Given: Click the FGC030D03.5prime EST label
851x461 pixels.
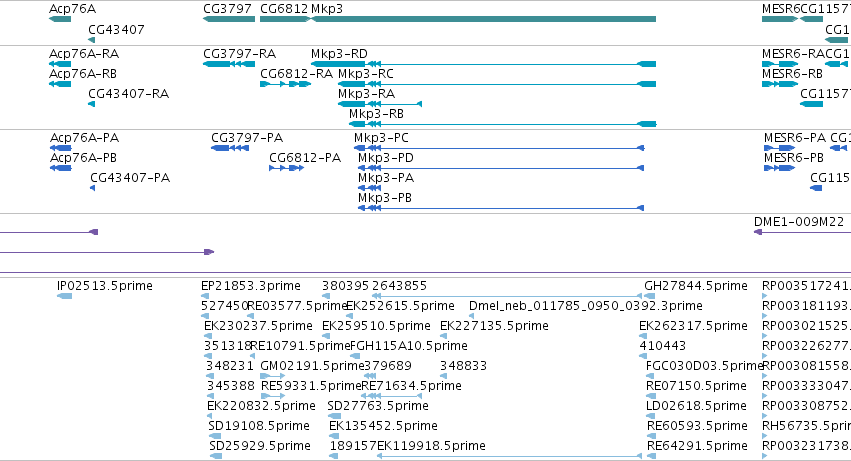Looking at the screenshot, I should point(705,367).
